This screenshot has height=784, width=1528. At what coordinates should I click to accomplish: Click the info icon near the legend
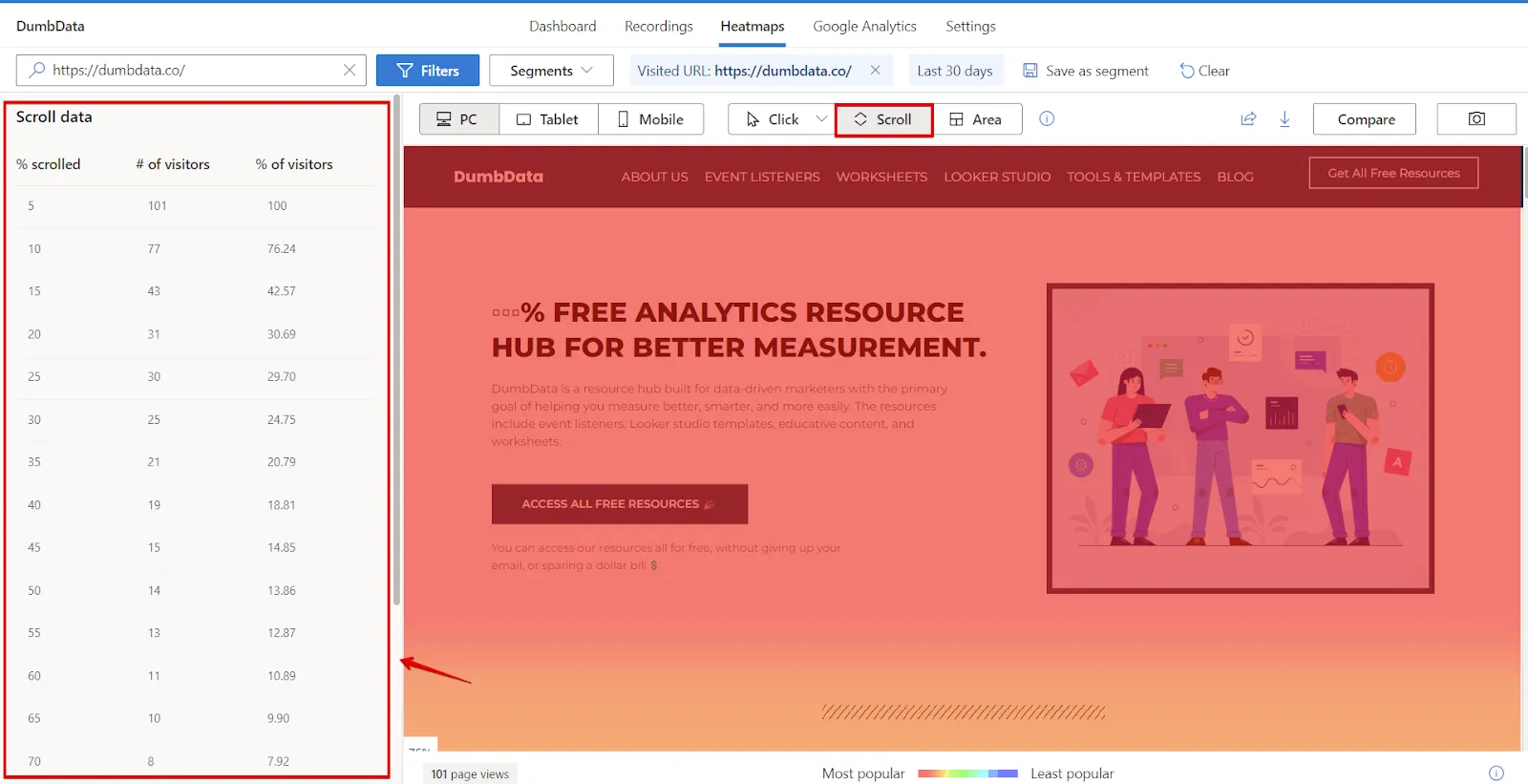click(x=1496, y=773)
